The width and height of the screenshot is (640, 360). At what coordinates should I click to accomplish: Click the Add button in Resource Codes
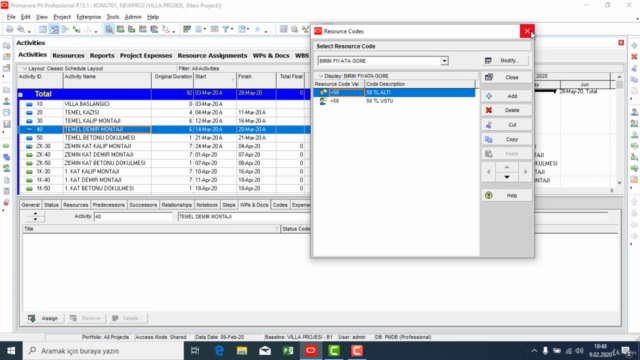coord(507,96)
